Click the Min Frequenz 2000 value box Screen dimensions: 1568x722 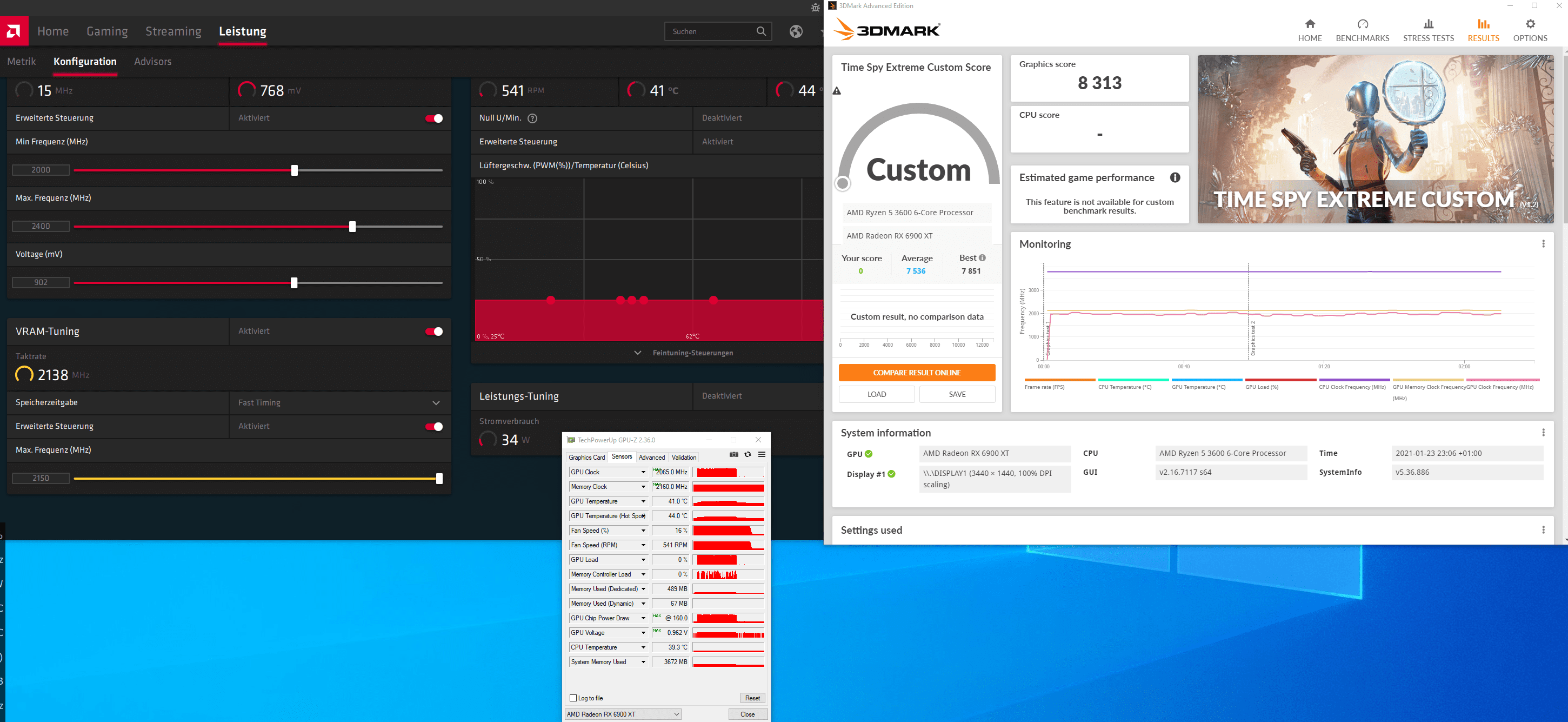coord(41,170)
